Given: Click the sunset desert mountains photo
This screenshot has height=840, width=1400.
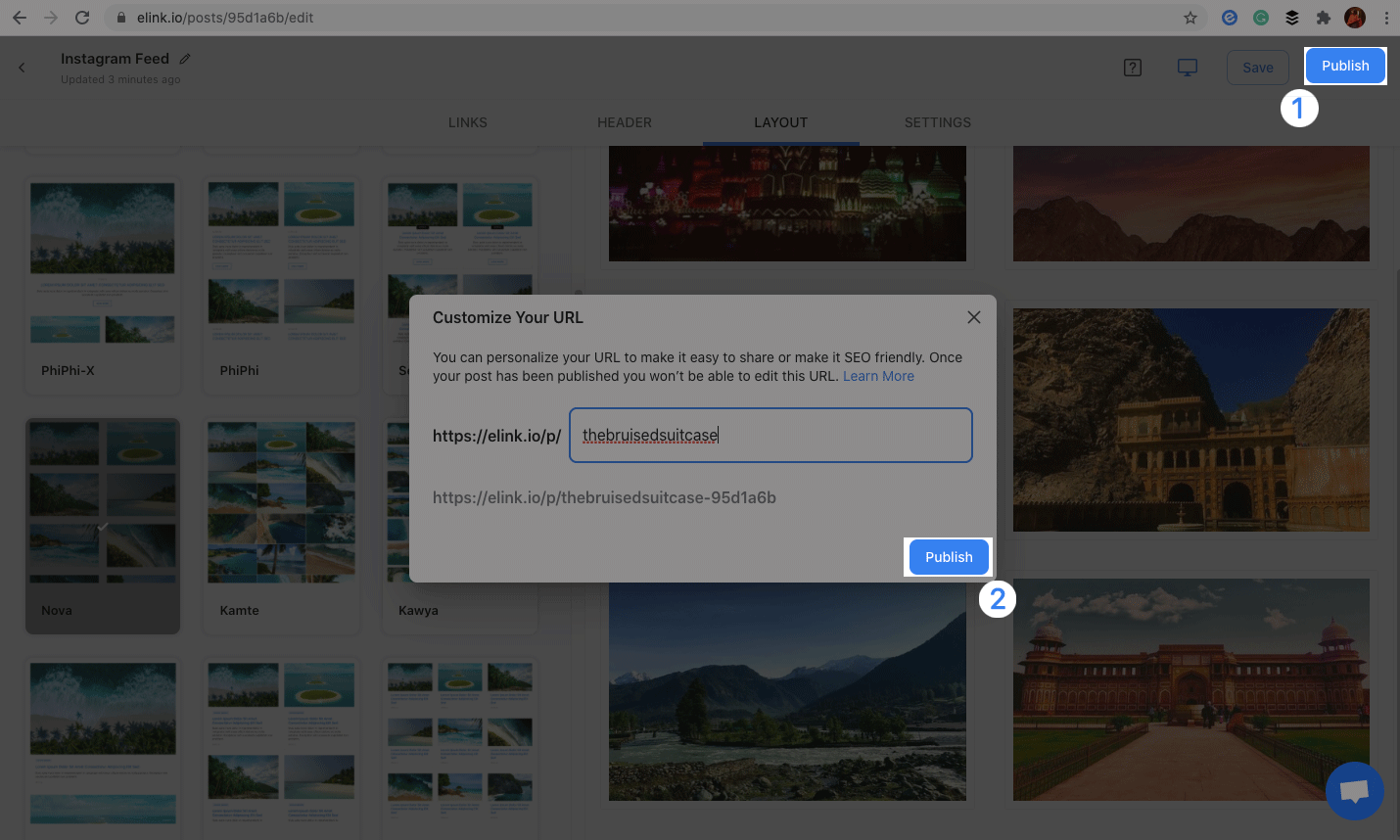Looking at the screenshot, I should pos(1191,204).
